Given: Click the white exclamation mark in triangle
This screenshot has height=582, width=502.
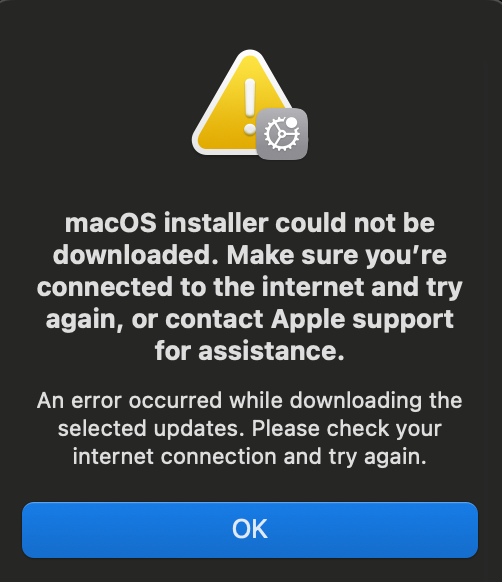Looking at the screenshot, I should (x=250, y=107).
